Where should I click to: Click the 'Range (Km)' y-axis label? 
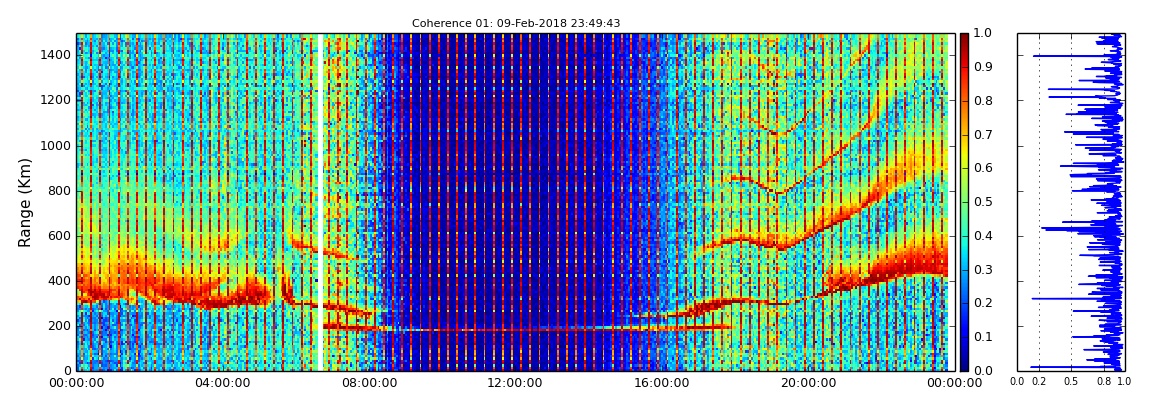pos(24,202)
